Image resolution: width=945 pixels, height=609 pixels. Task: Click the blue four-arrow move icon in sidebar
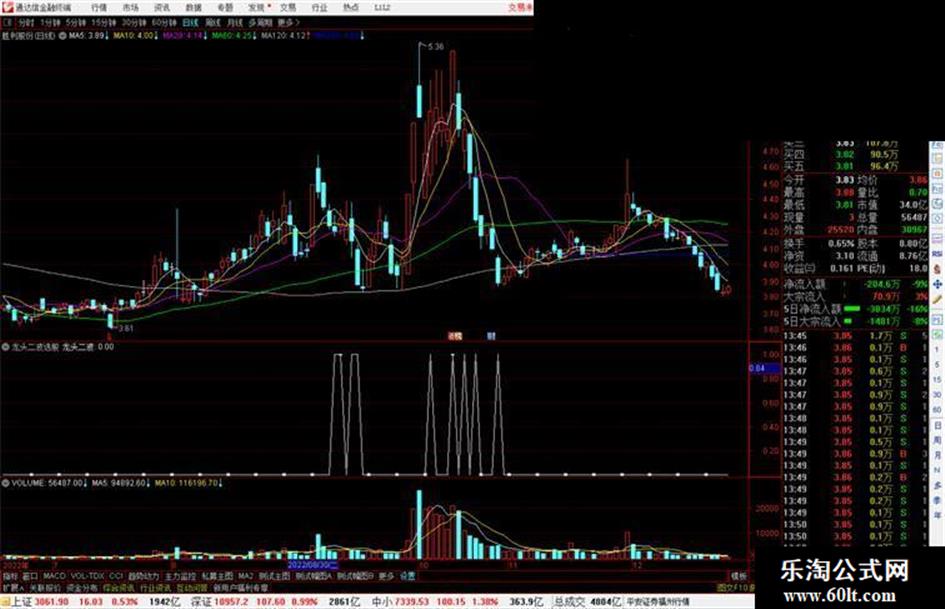937,285
